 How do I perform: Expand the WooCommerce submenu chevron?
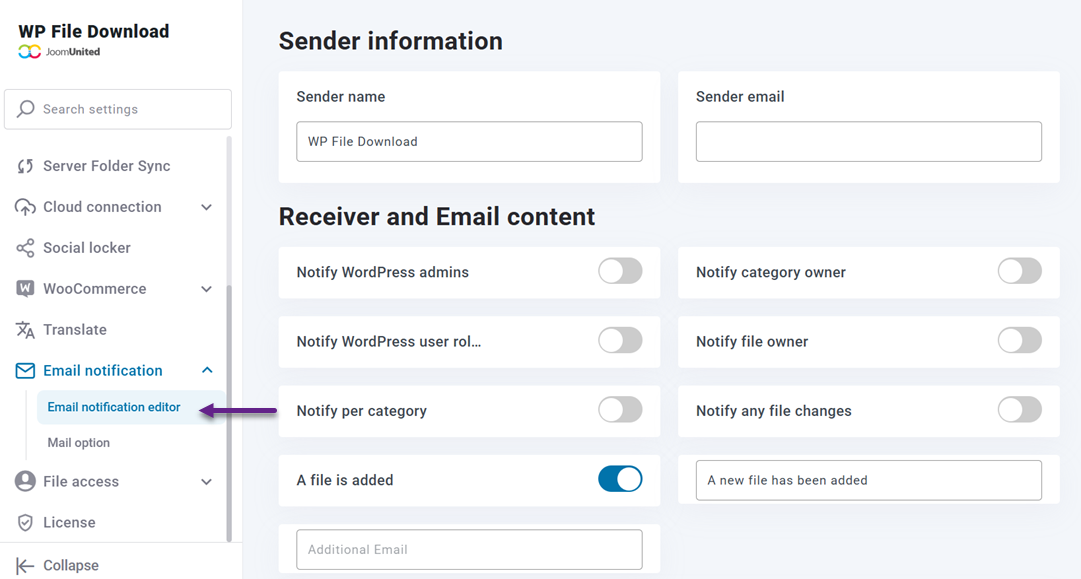[x=206, y=289]
